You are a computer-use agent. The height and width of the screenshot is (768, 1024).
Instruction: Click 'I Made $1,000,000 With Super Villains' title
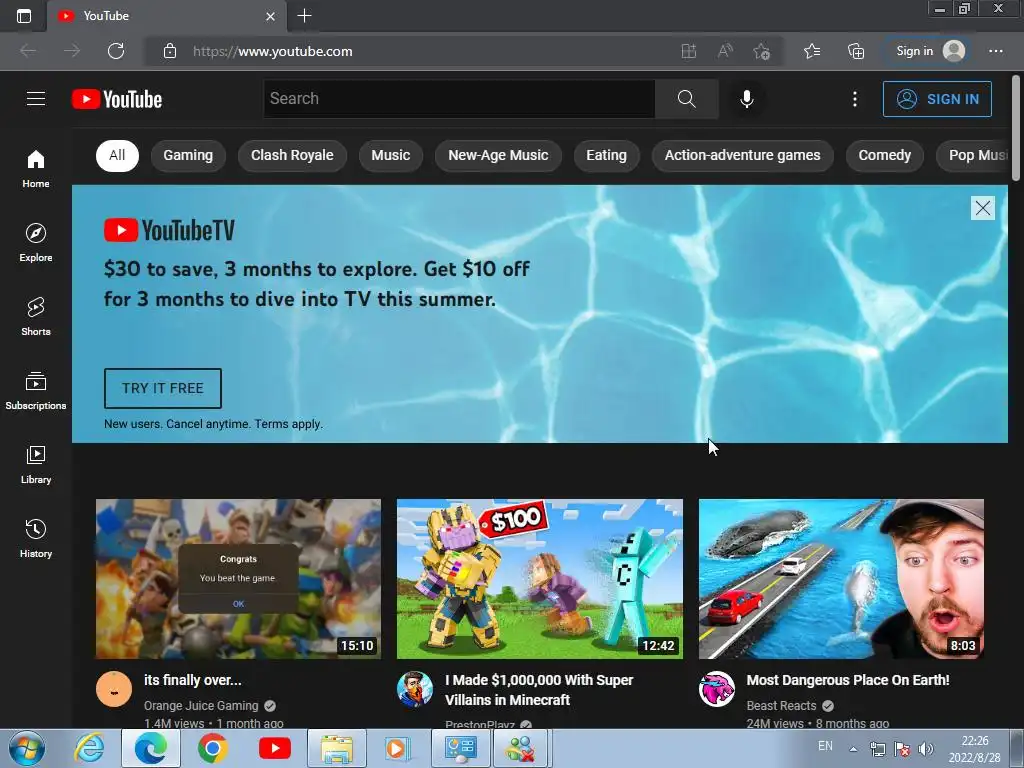[x=539, y=690]
